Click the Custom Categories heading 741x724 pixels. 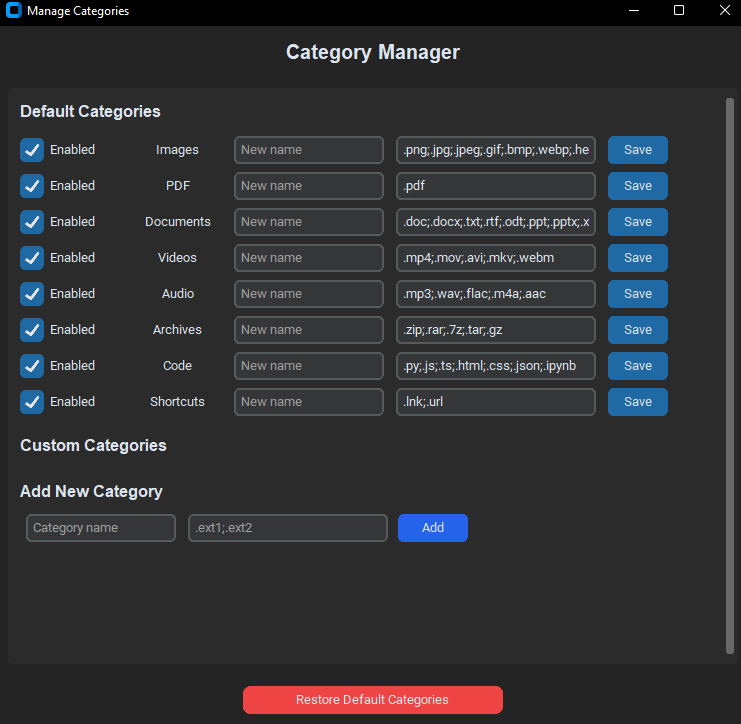(93, 445)
